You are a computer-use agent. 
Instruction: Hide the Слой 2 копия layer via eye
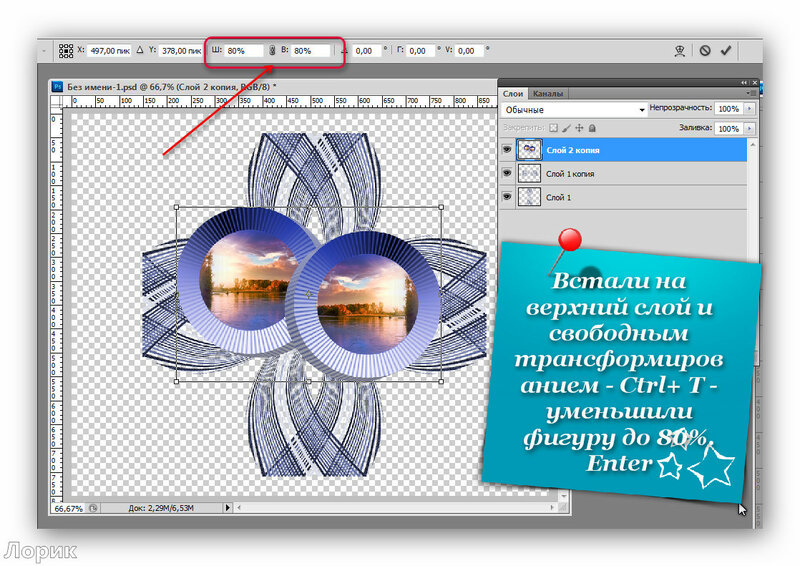[x=507, y=150]
